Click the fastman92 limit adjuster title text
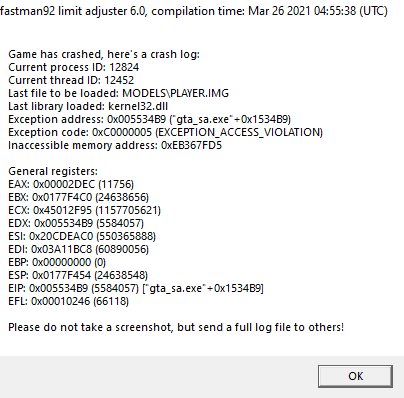The image size is (404, 398). click(194, 11)
